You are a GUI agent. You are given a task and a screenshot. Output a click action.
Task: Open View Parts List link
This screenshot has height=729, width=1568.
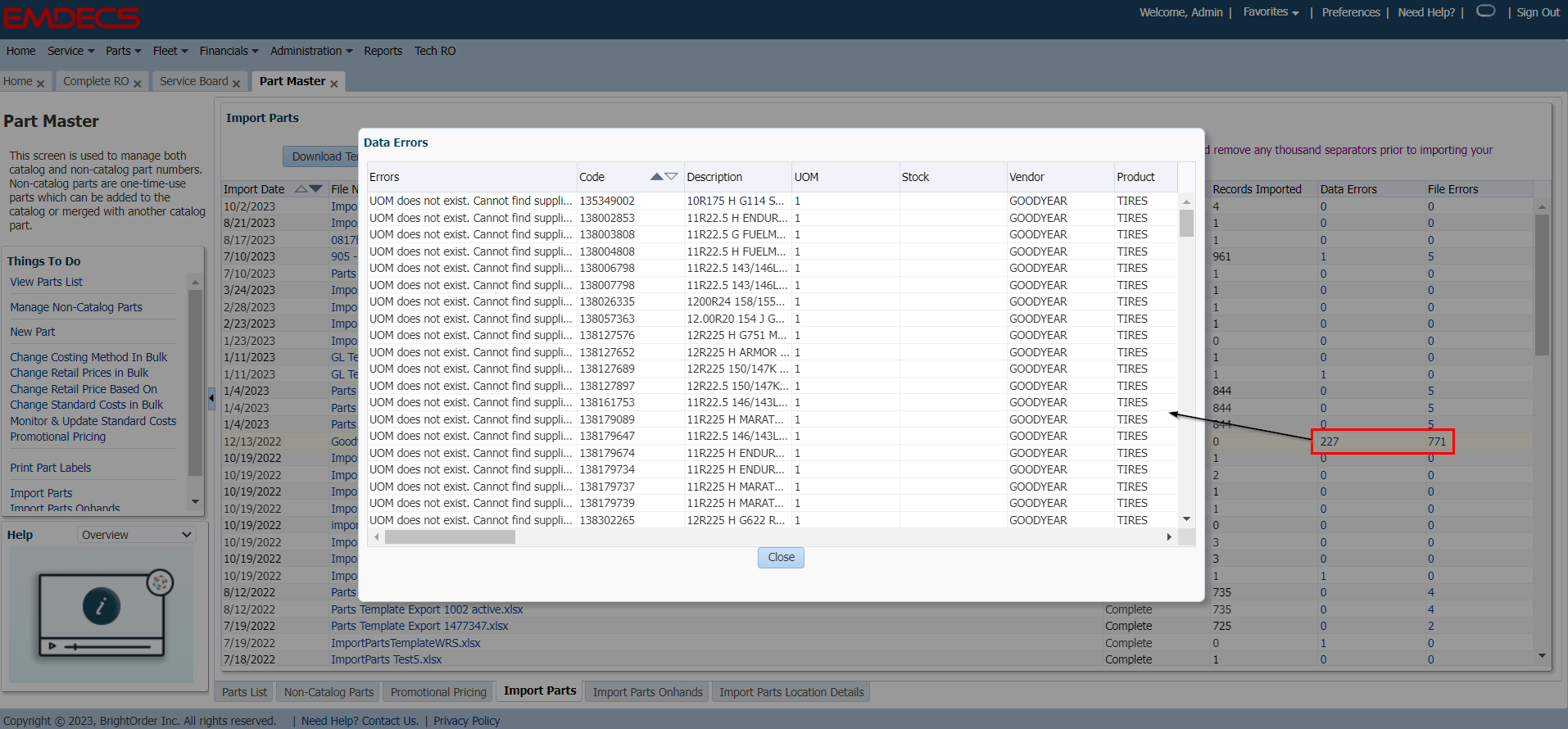(47, 282)
